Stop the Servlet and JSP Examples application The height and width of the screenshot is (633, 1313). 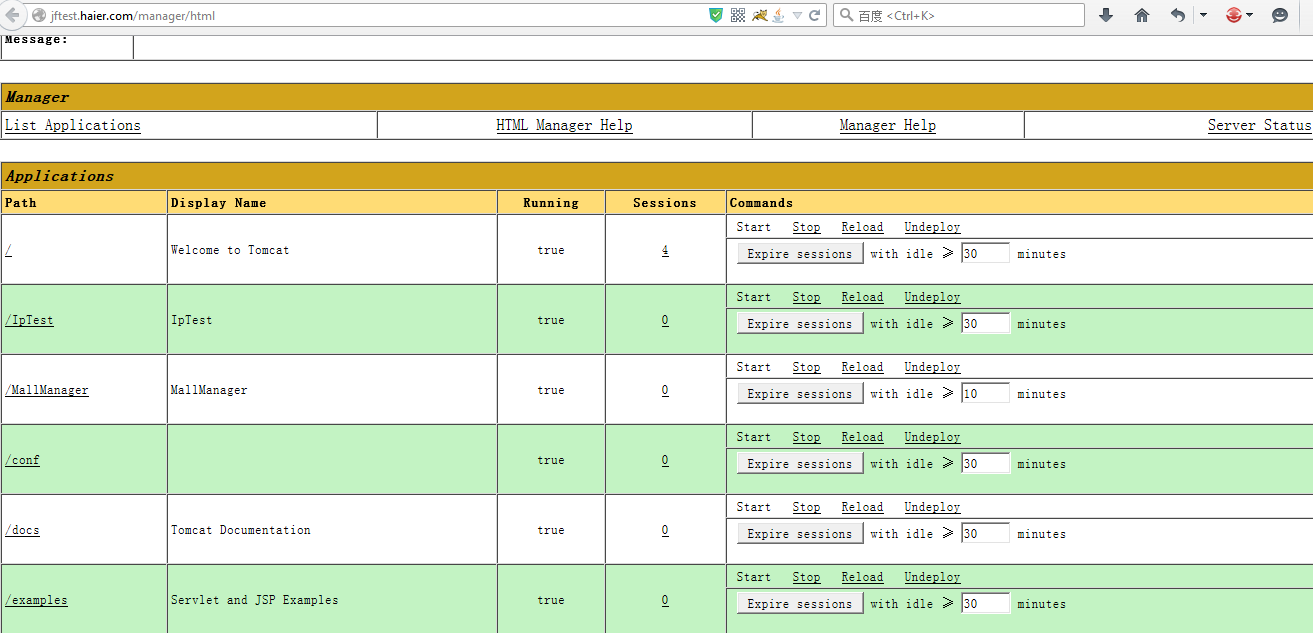[806, 577]
